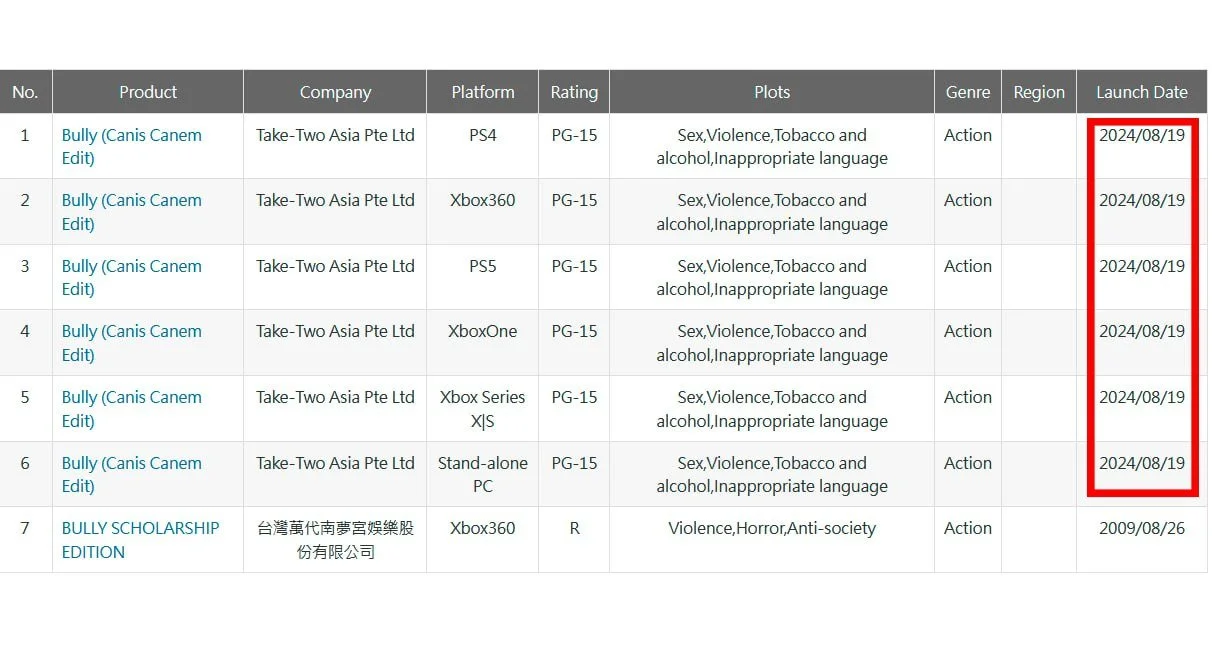
Task: Click the Company column header
Action: pos(335,92)
